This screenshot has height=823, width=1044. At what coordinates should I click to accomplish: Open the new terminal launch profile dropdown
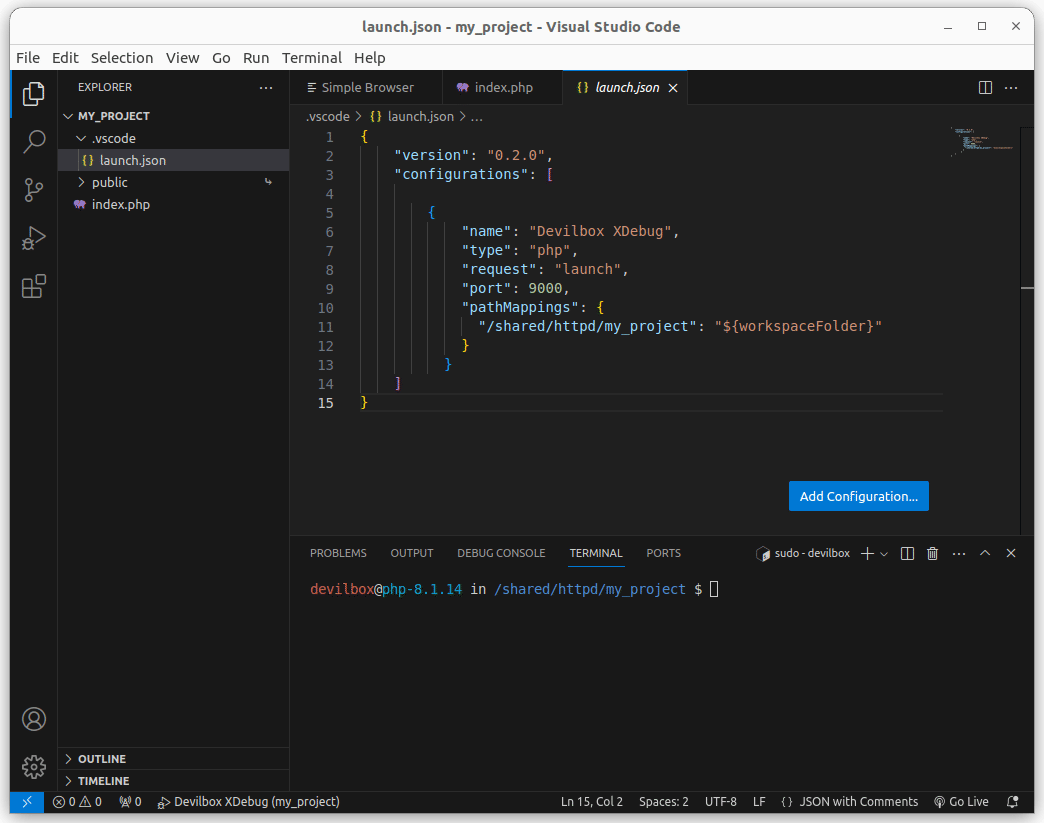(884, 554)
